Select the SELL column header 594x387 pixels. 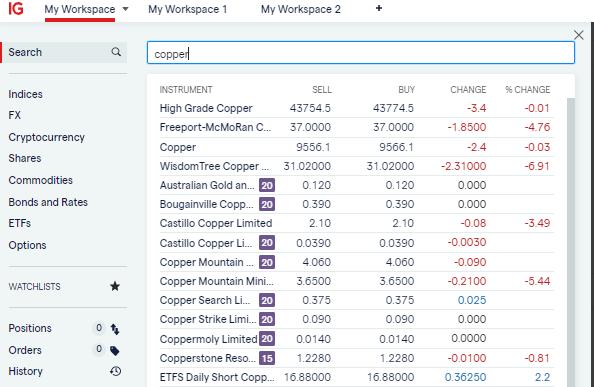click(x=322, y=90)
